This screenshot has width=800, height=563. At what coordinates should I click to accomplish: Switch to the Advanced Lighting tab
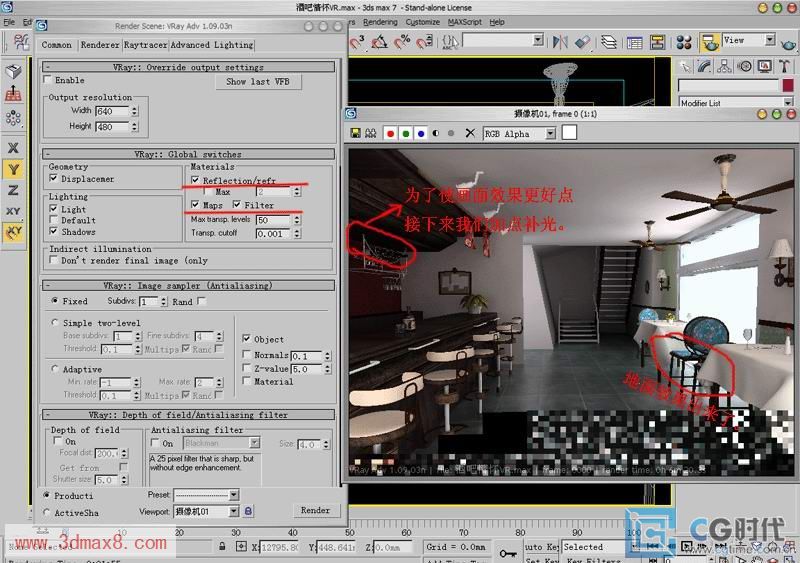point(212,45)
